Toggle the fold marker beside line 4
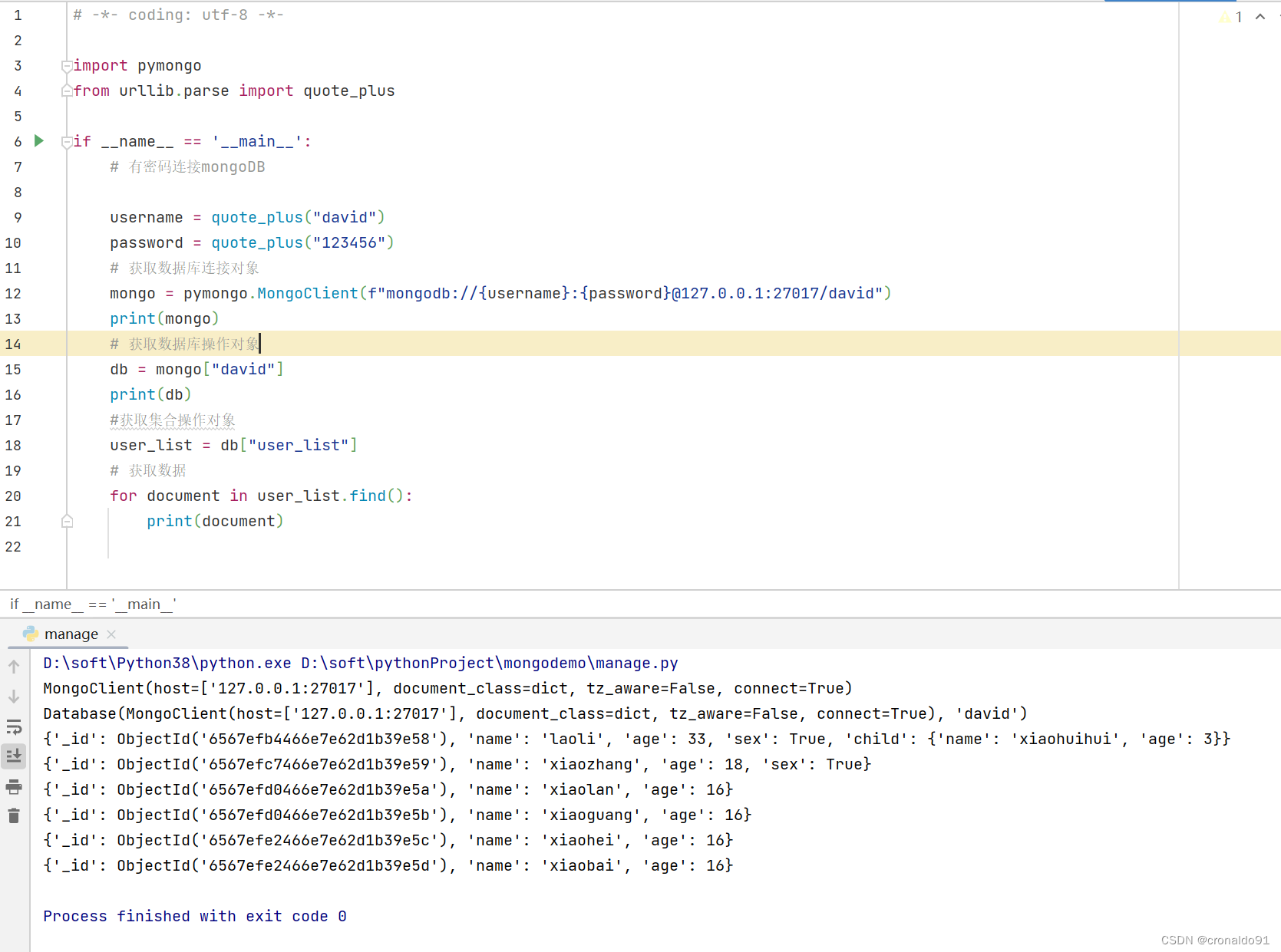Viewport: 1281px width, 952px height. tap(67, 91)
